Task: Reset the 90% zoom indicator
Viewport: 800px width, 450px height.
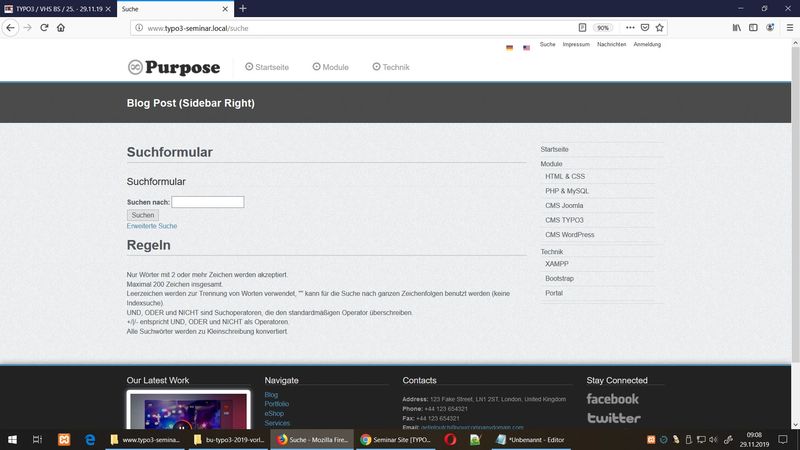Action: pyautogui.click(x=603, y=28)
